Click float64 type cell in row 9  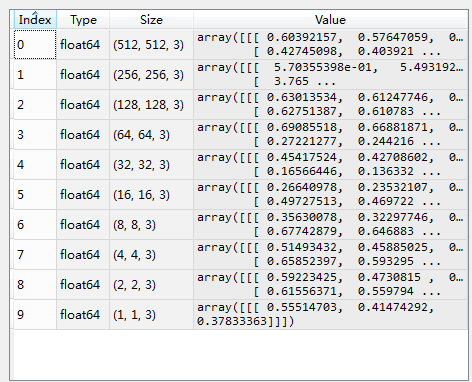tap(83, 314)
